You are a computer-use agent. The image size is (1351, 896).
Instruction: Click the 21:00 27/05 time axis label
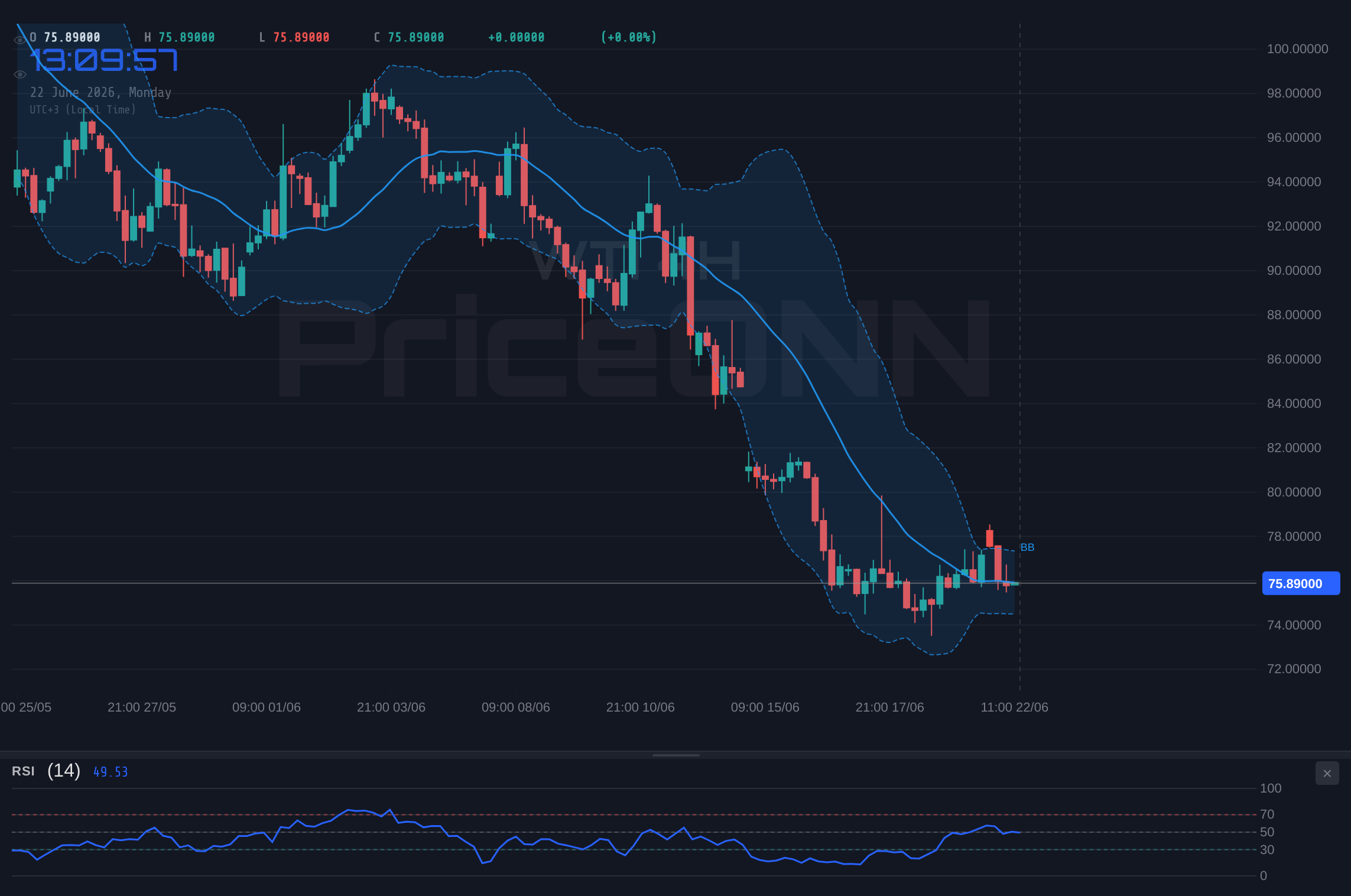[142, 707]
